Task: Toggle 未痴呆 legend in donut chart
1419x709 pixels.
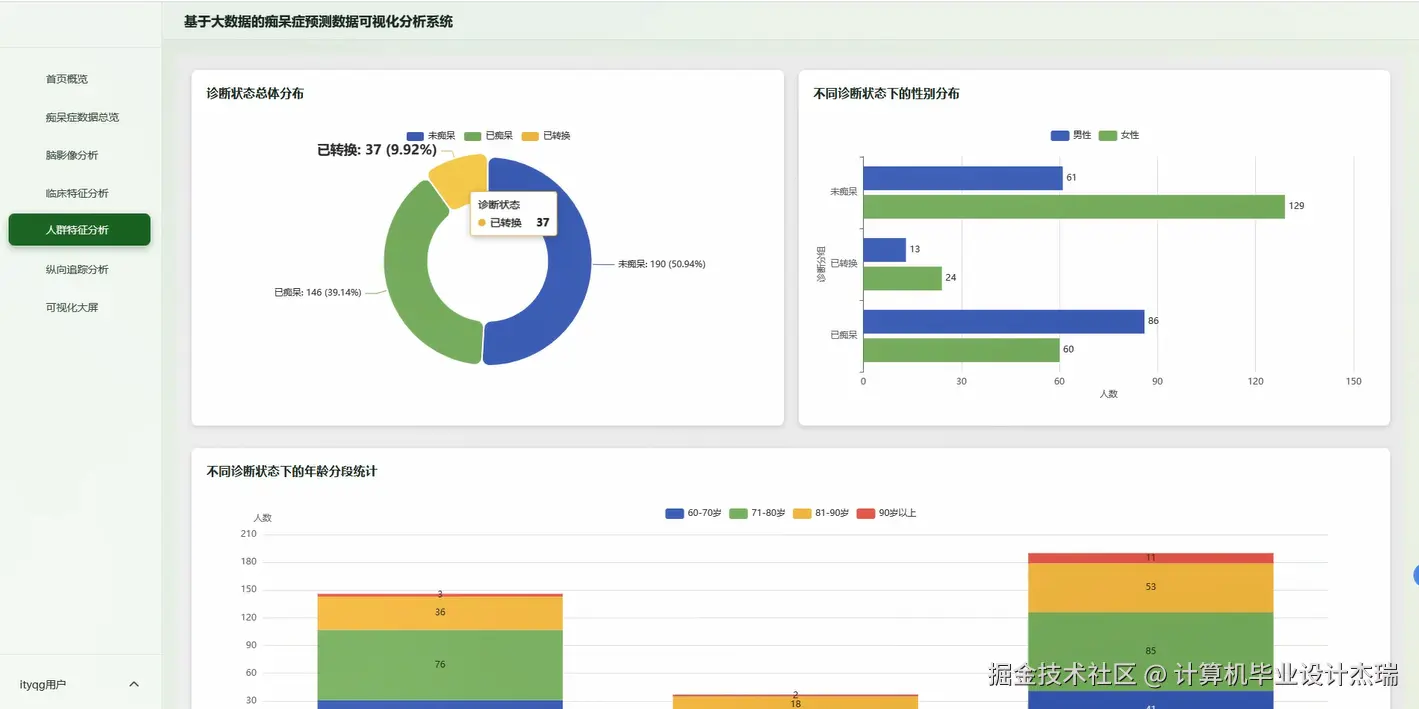Action: pos(431,136)
